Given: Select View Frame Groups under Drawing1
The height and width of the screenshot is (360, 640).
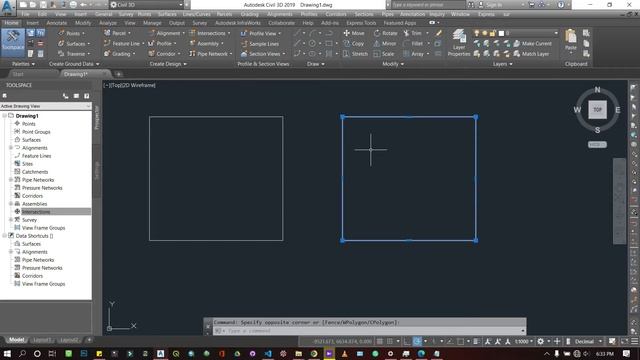Looking at the screenshot, I should point(44,228).
